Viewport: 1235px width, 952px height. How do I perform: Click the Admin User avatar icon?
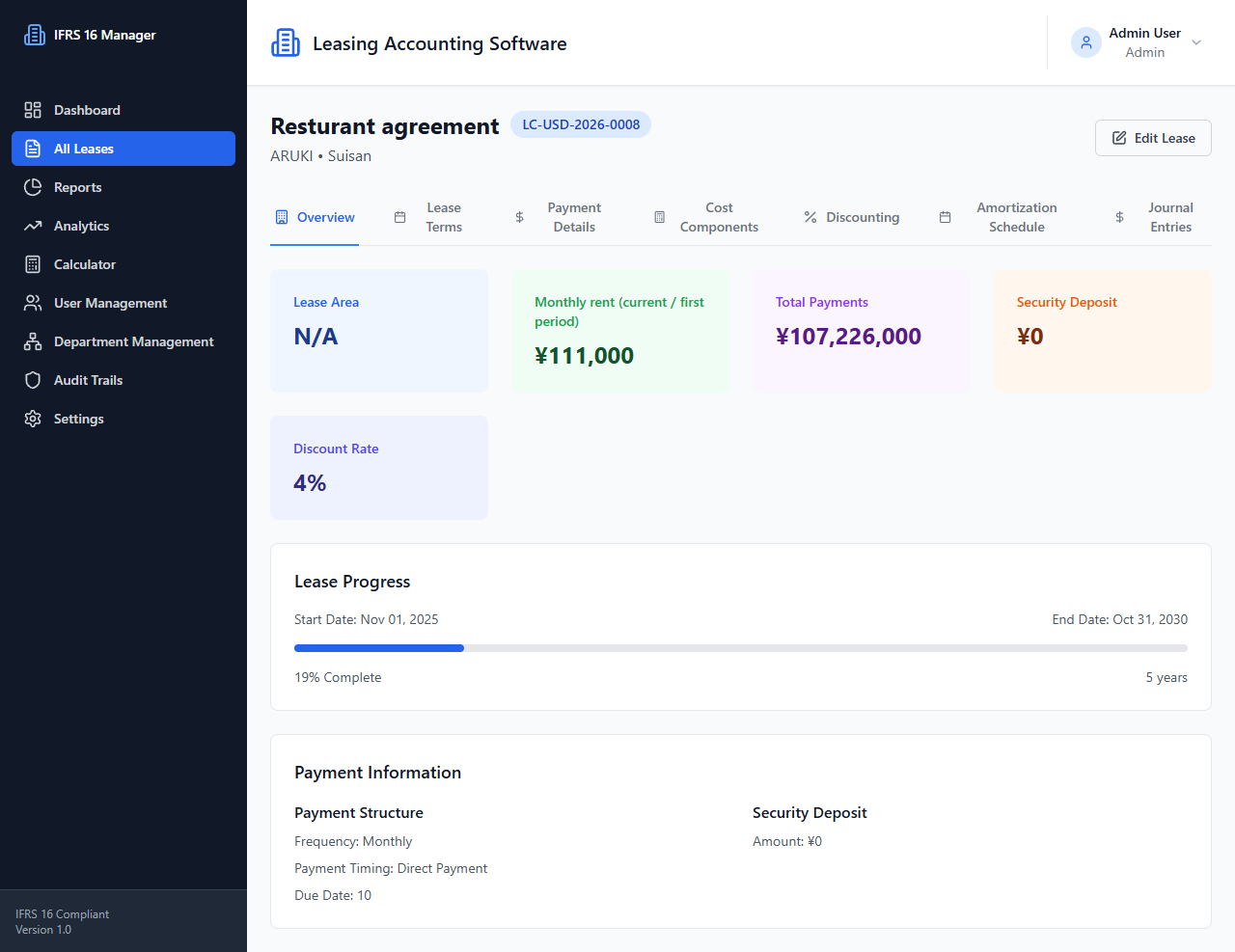coord(1086,42)
